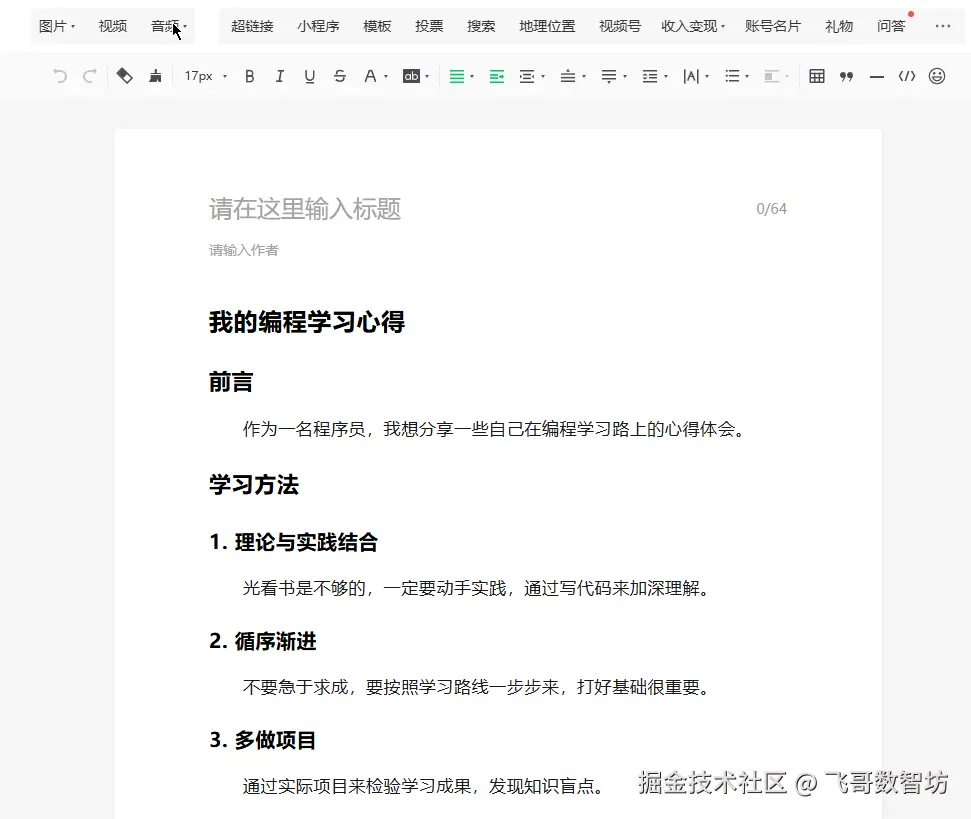The height and width of the screenshot is (819, 971).
Task: Insert a 账号名片 account card
Action: pyautogui.click(x=773, y=26)
